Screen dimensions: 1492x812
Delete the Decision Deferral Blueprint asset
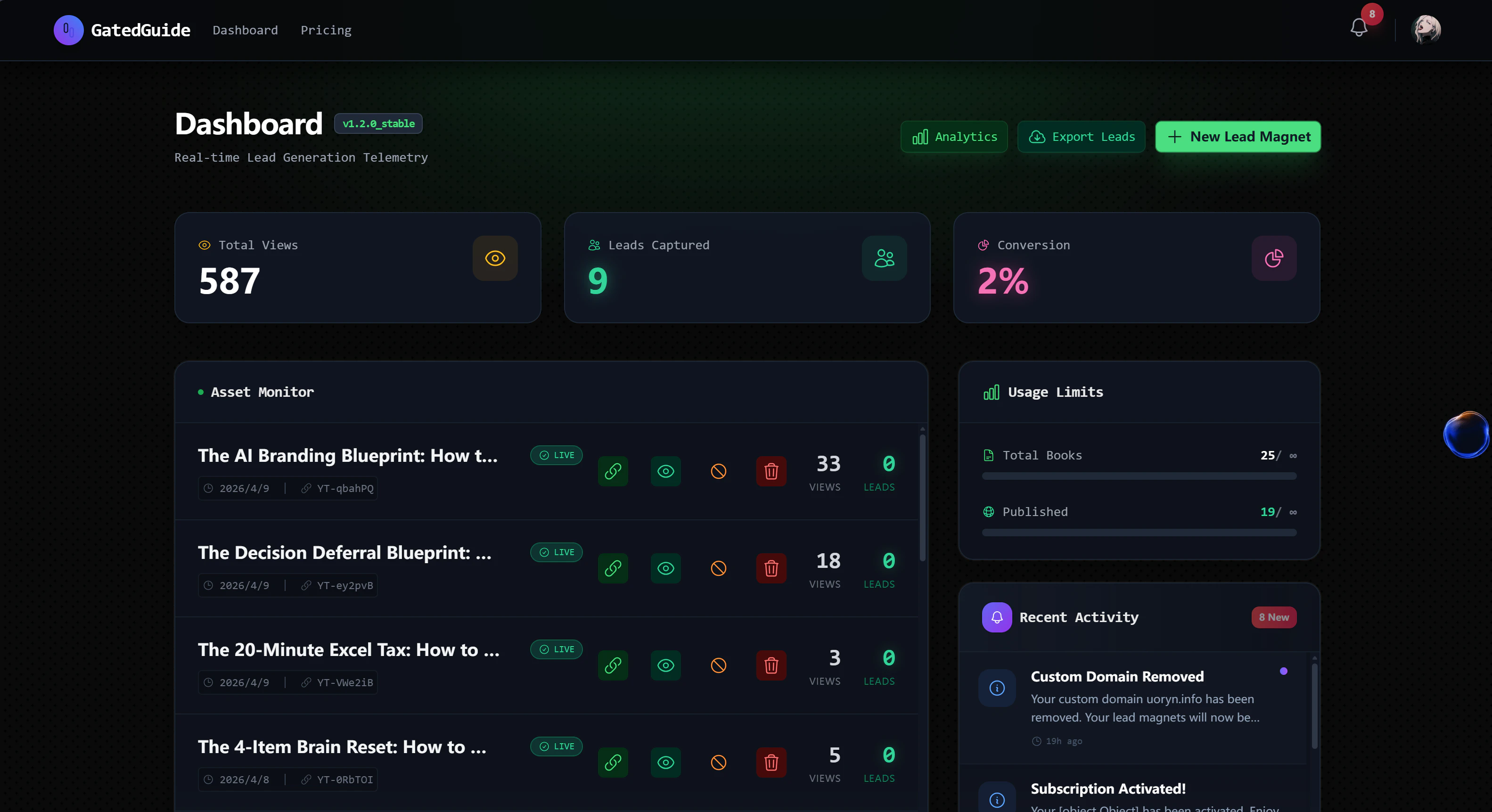click(771, 569)
